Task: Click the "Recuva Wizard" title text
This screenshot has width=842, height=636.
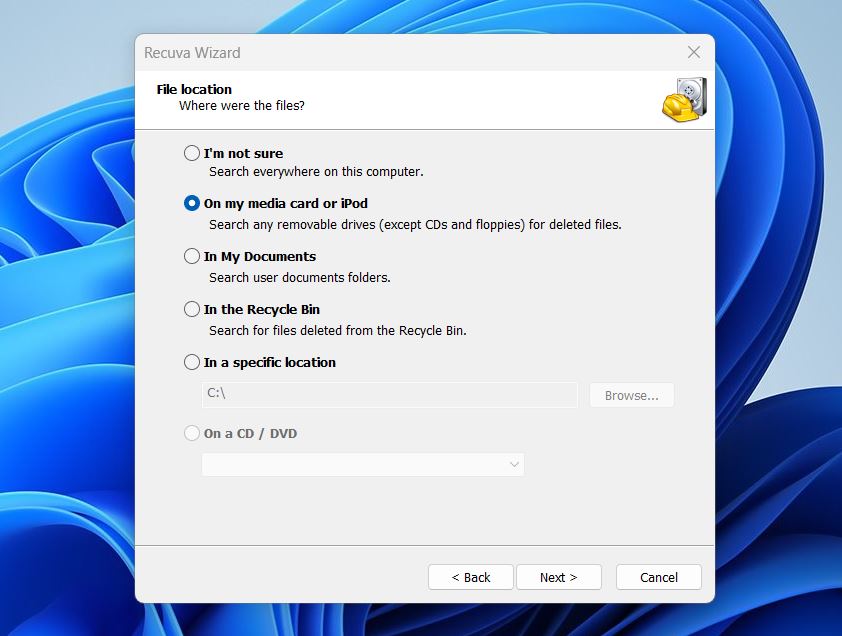Action: click(192, 53)
